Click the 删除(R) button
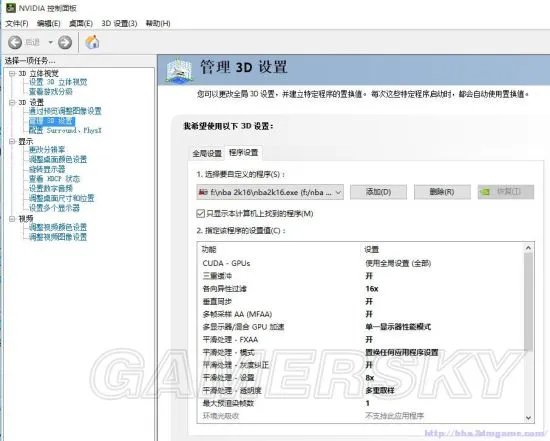 tap(442, 192)
